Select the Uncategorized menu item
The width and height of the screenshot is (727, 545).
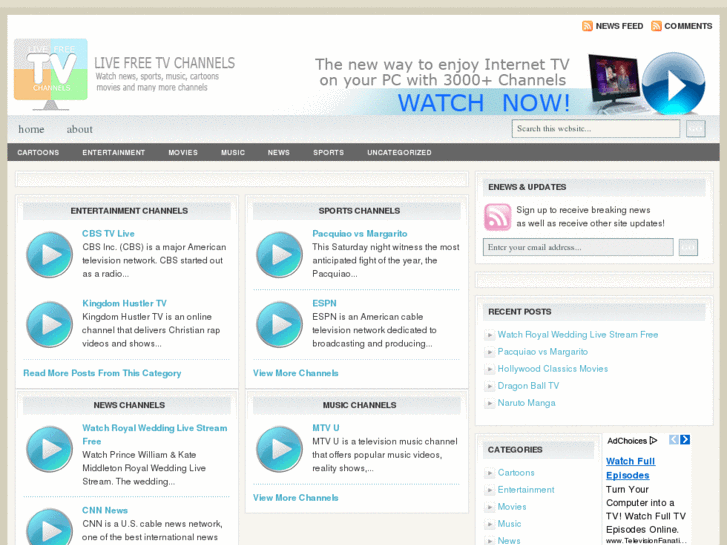click(399, 153)
